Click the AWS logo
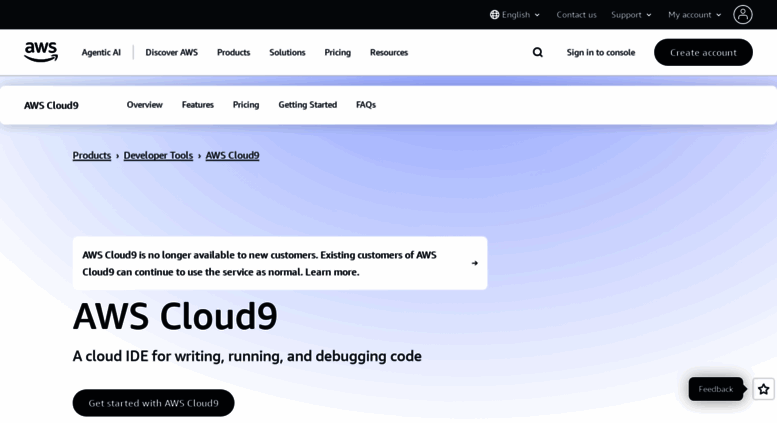Viewport: 777px width, 423px height. click(x=41, y=52)
